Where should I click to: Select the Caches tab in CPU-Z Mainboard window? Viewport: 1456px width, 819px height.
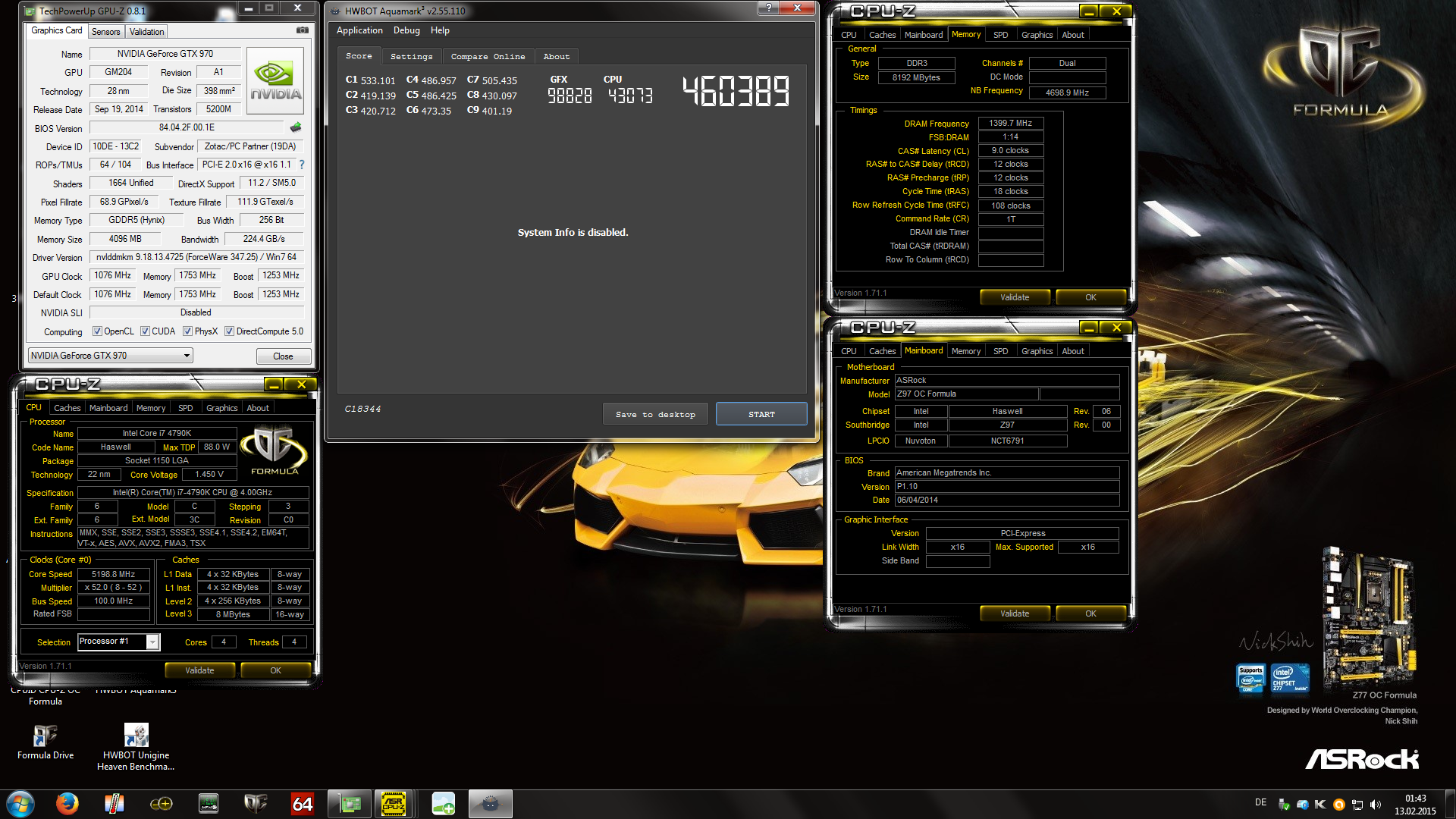coord(882,351)
